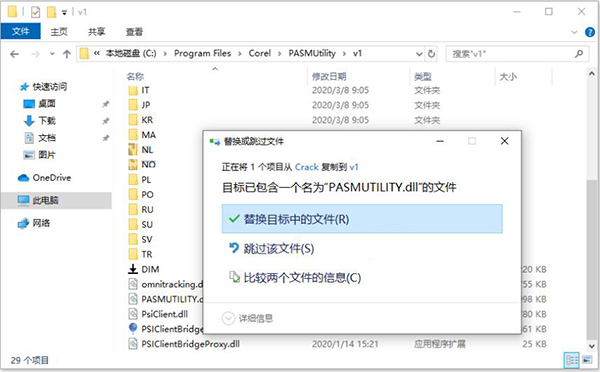Select 网络 in the navigation pane
This screenshot has width=600, height=372.
point(34,223)
